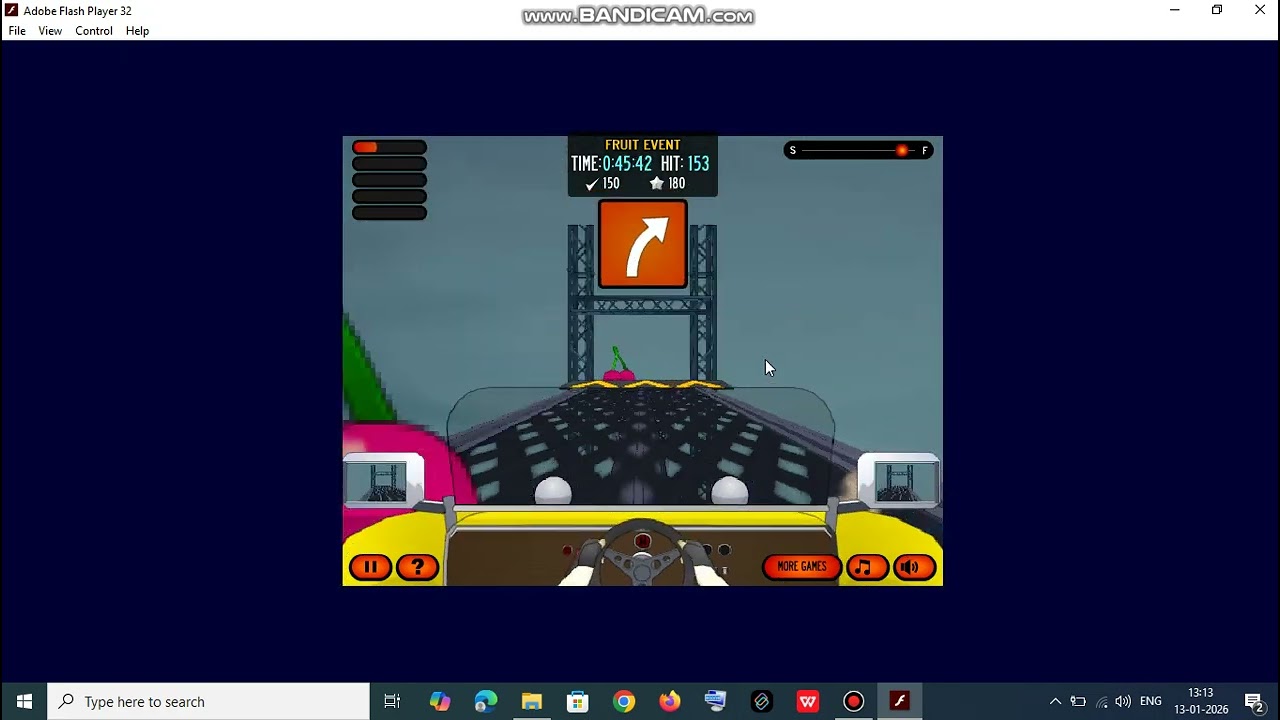Viewport: 1280px width, 720px height.
Task: Open the Control menu
Action: [x=94, y=31]
